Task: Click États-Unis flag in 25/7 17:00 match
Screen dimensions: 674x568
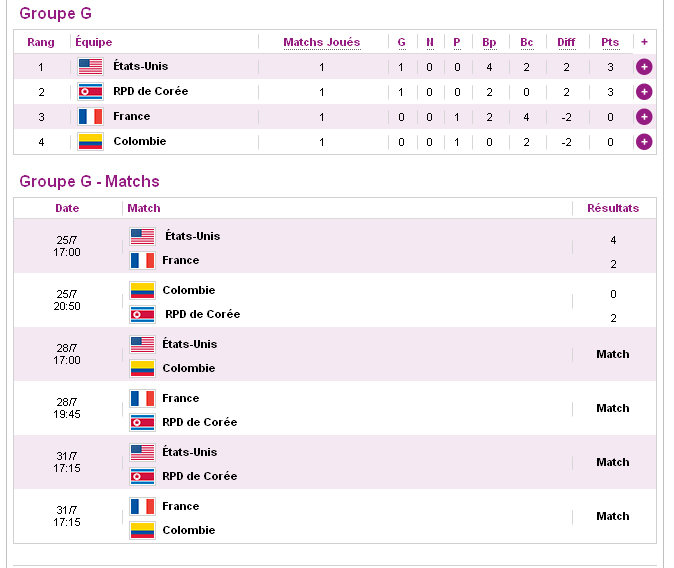Action: coord(142,236)
